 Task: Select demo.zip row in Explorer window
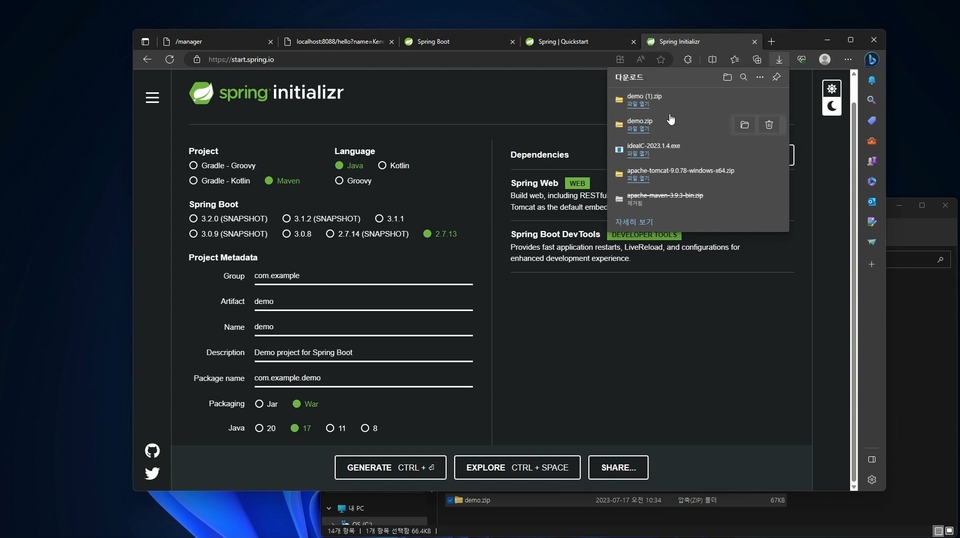615,500
